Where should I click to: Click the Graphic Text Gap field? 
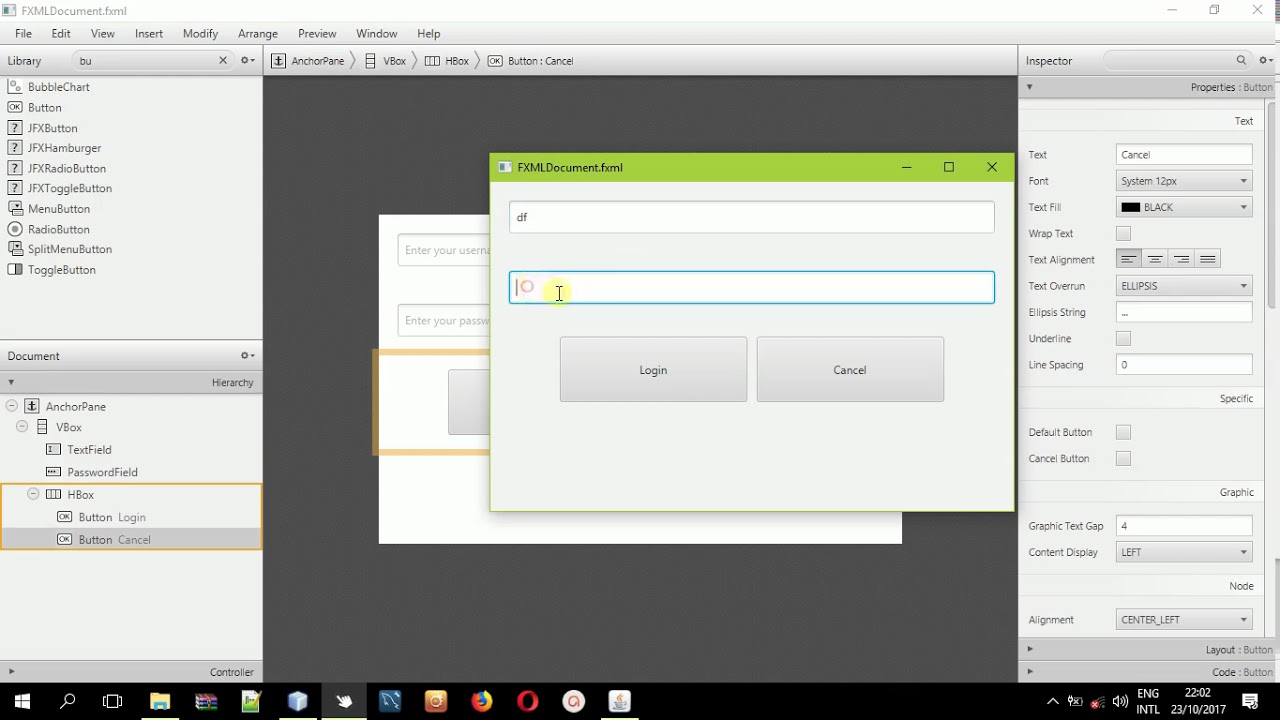pyautogui.click(x=1184, y=526)
